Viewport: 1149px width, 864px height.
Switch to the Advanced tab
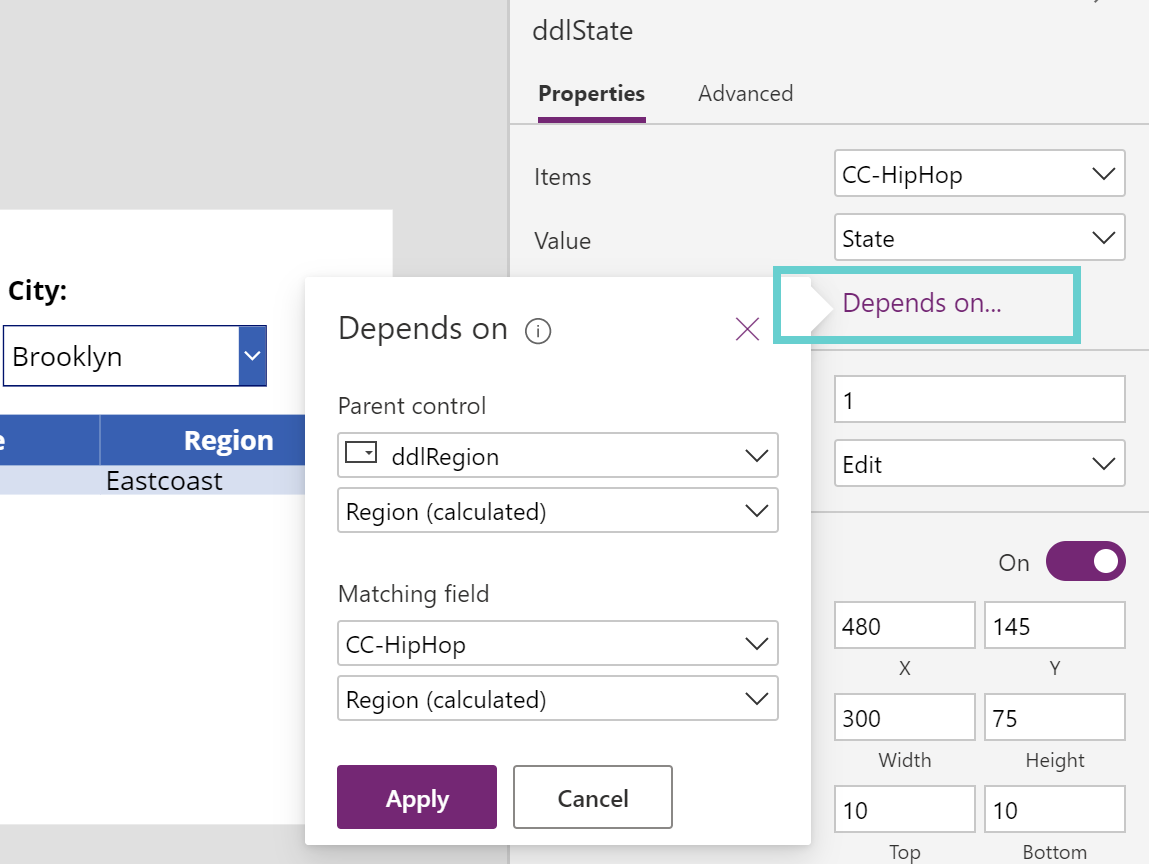click(745, 93)
